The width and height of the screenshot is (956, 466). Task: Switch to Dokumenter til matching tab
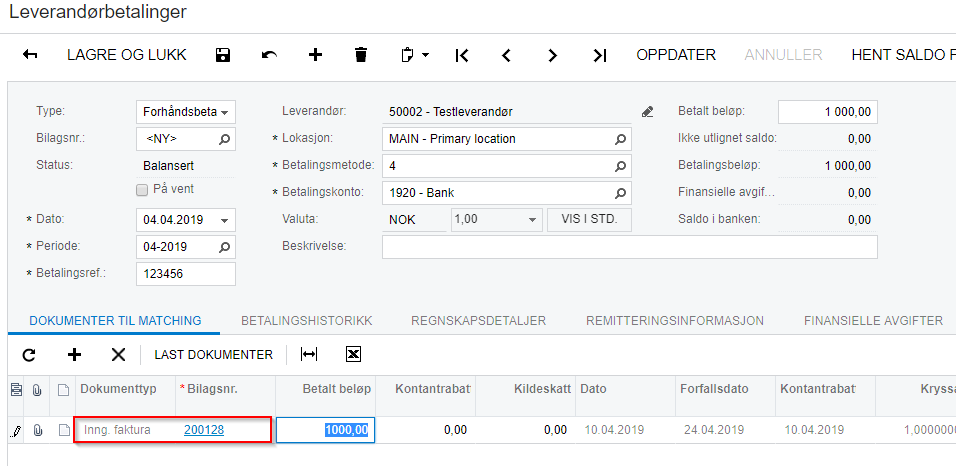point(115,320)
